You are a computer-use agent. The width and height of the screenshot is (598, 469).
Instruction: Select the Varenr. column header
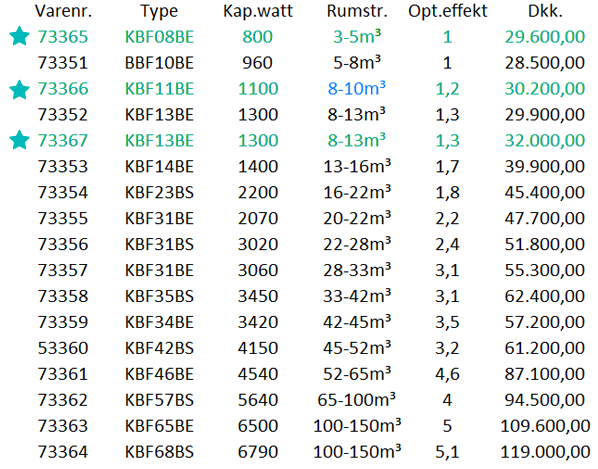[x=63, y=11]
